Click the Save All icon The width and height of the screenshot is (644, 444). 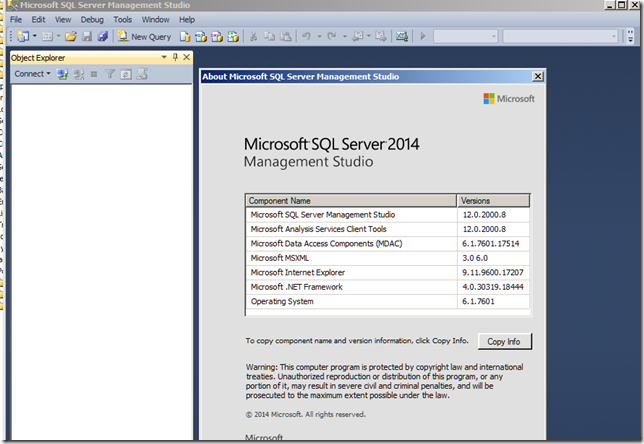coord(102,36)
